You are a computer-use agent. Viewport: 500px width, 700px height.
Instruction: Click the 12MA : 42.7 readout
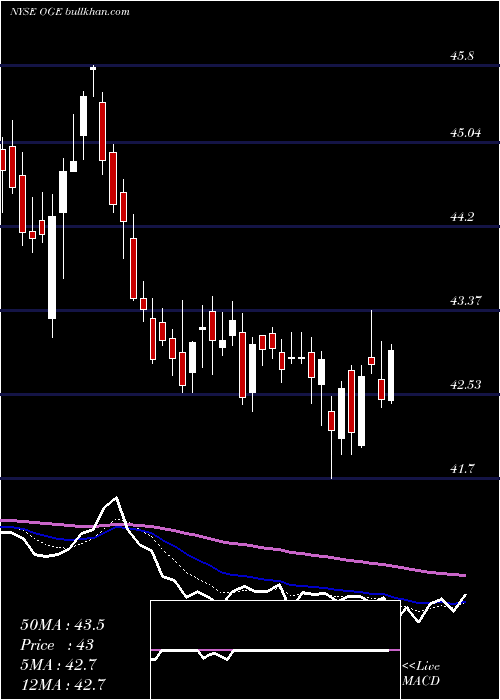pos(62,685)
